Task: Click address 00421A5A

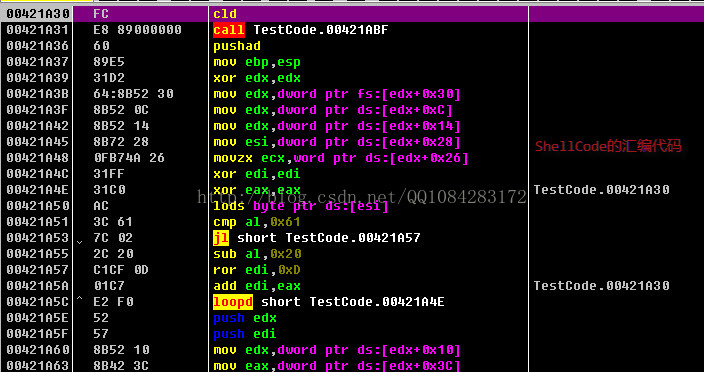Action: tap(38, 286)
